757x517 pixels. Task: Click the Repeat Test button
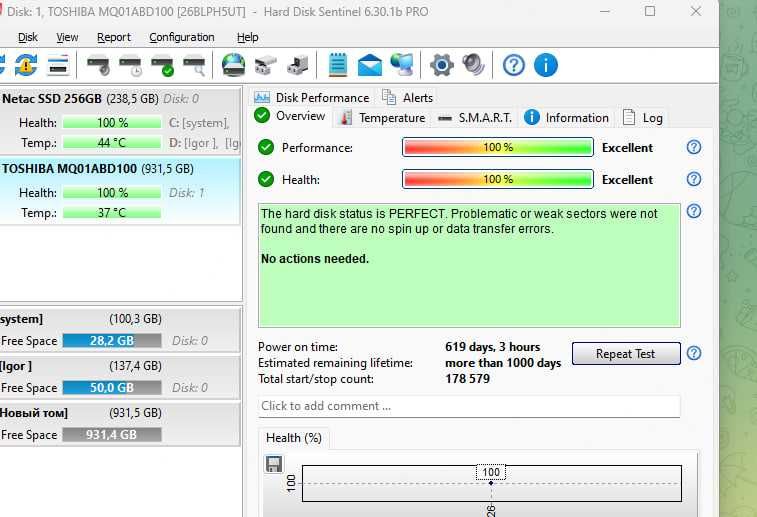tap(626, 354)
